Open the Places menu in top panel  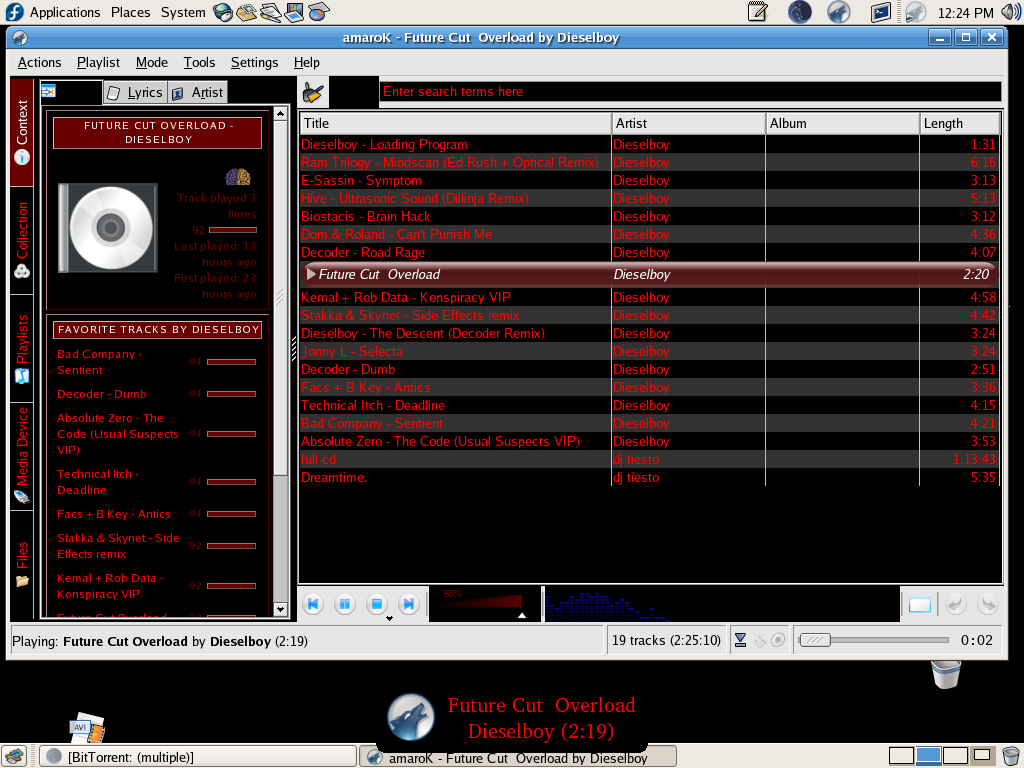[131, 12]
